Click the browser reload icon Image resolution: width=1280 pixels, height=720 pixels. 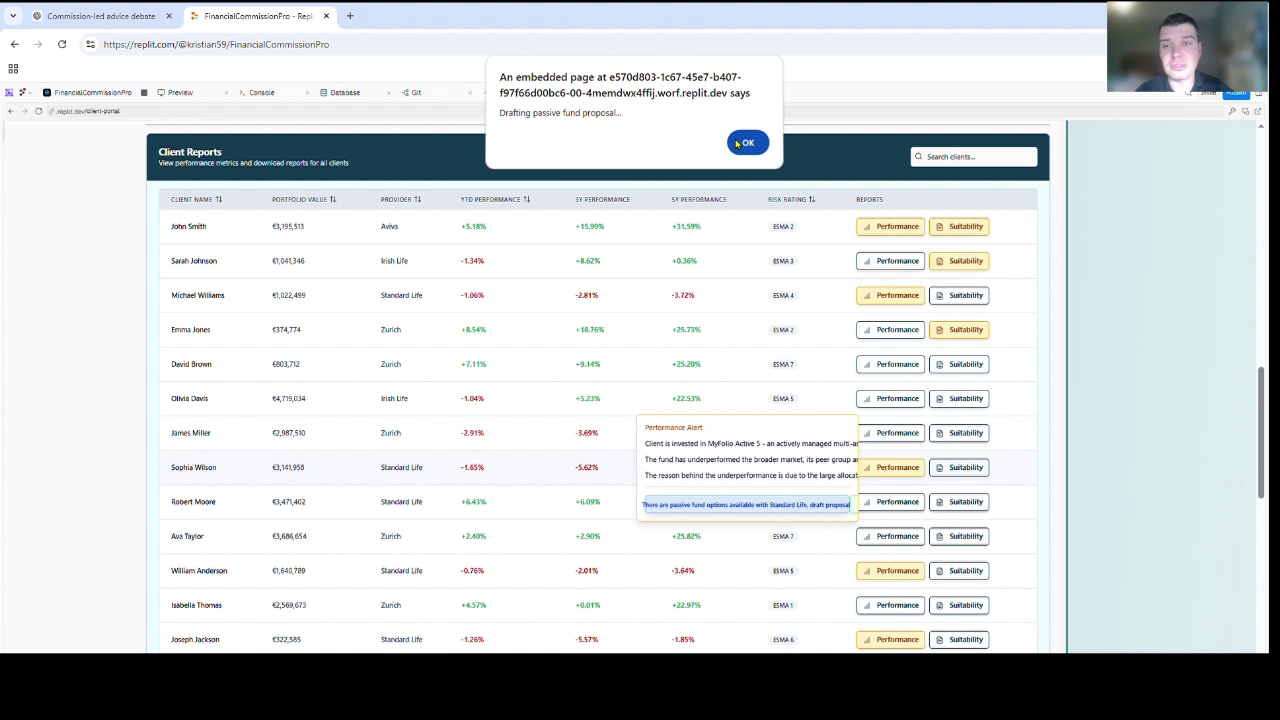tap(62, 44)
